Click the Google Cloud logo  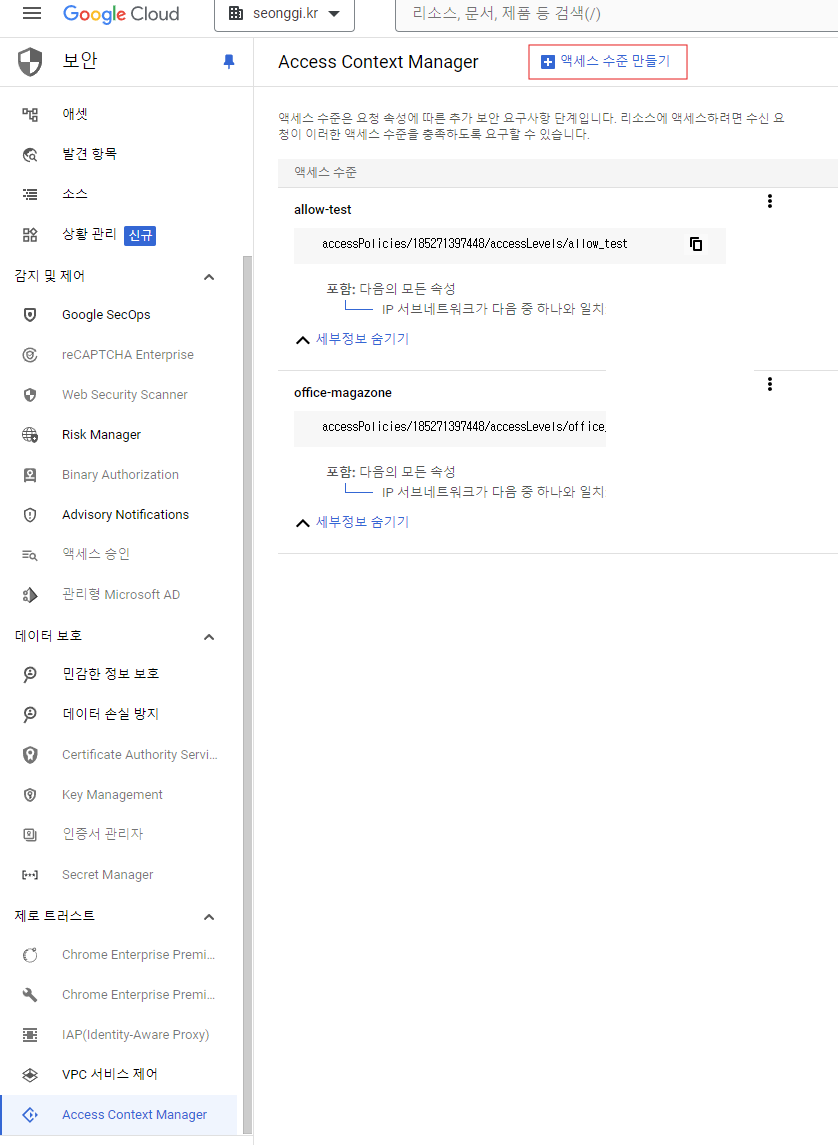pos(121,14)
